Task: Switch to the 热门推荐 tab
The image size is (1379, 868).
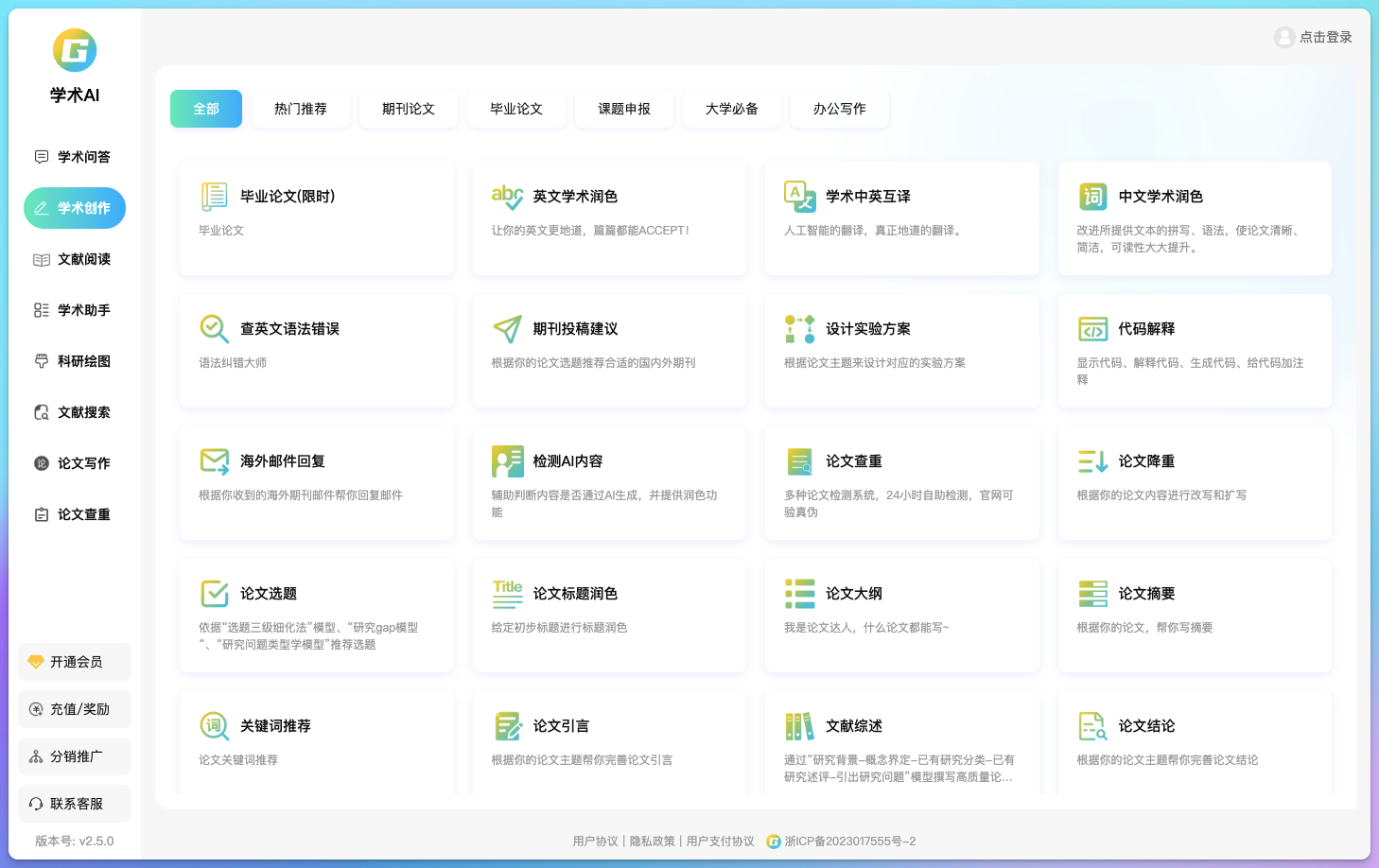Action: [300, 108]
